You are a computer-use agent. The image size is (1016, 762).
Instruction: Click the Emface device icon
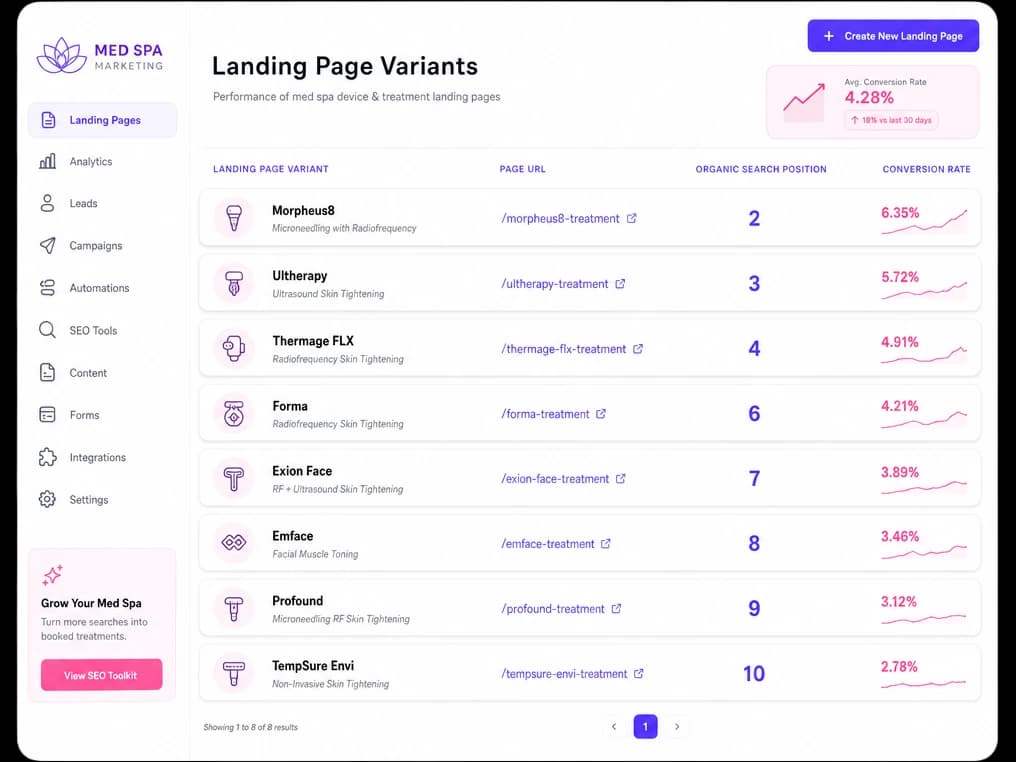point(234,542)
